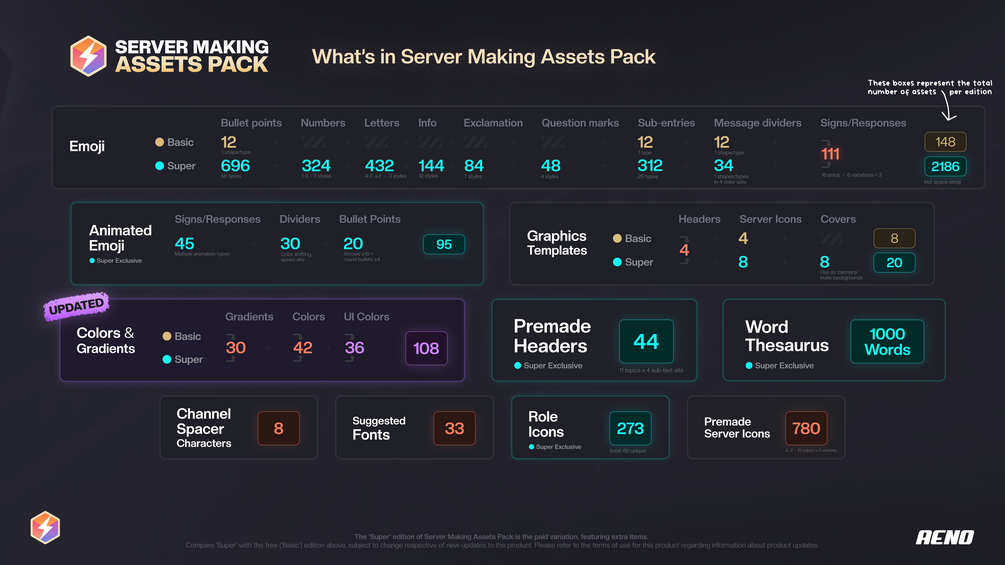Click the Emoji Basic total box 148

tap(945, 142)
